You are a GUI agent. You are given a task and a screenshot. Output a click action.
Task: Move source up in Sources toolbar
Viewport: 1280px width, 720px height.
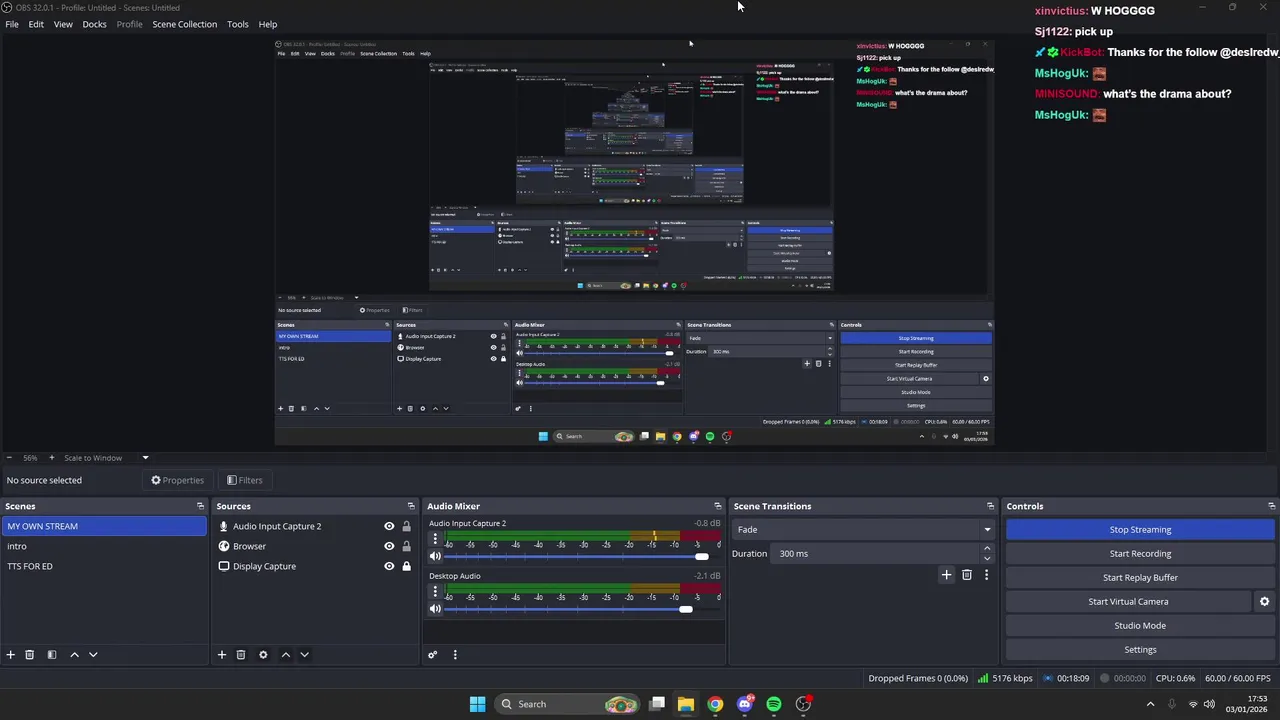coord(286,655)
